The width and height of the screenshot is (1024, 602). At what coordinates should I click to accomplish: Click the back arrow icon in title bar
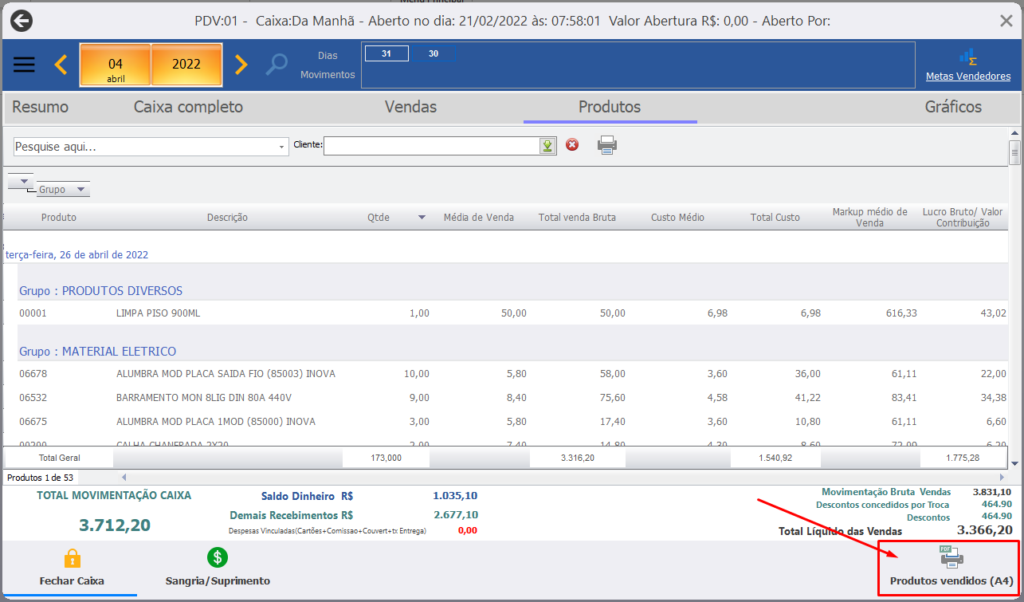[x=22, y=20]
